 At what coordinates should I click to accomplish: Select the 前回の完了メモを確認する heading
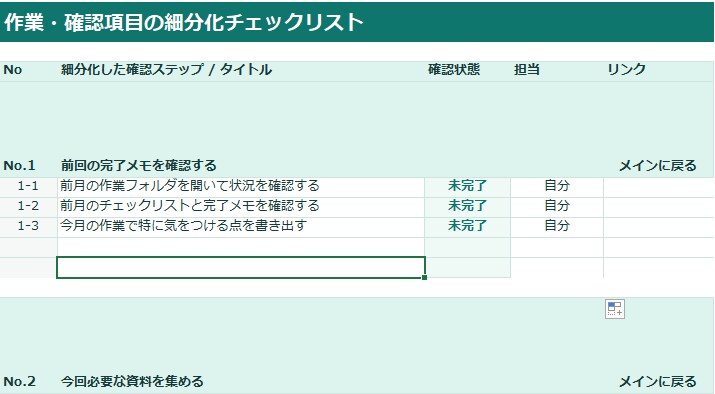[x=139, y=166]
